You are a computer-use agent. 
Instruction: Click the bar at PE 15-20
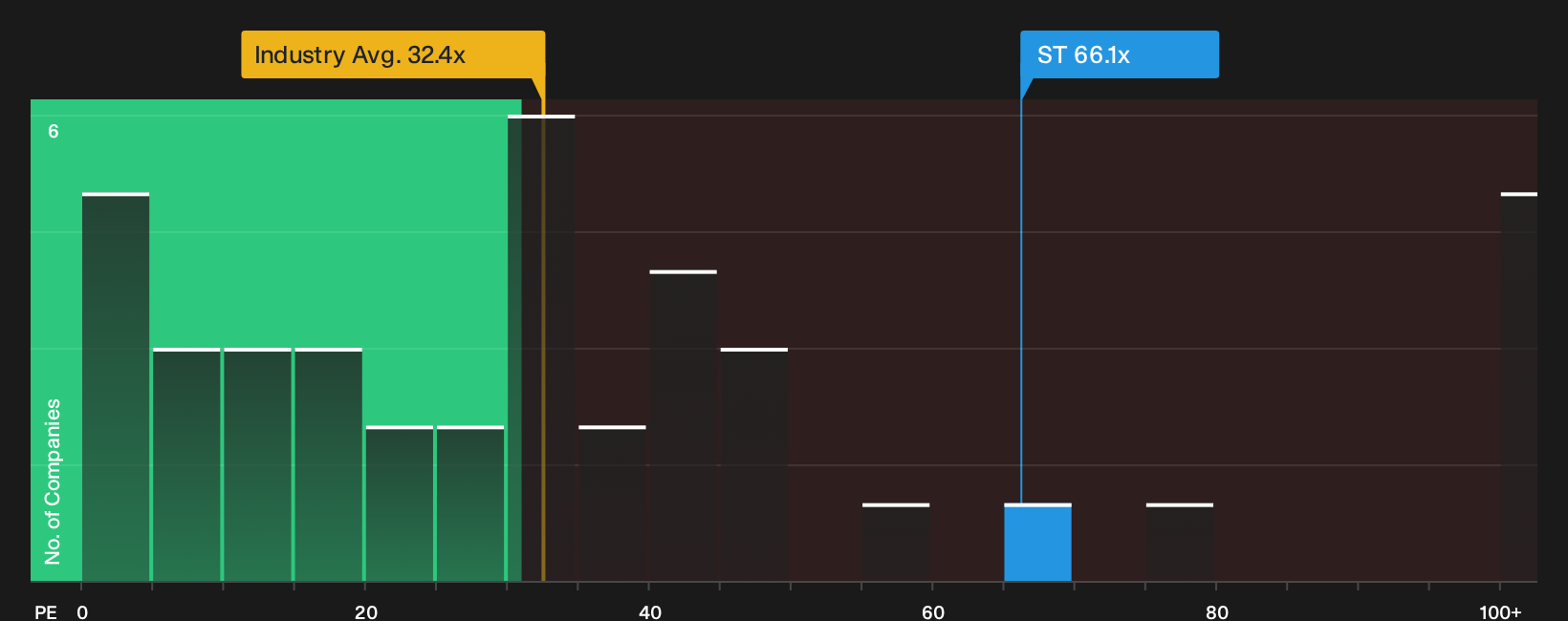[329, 465]
